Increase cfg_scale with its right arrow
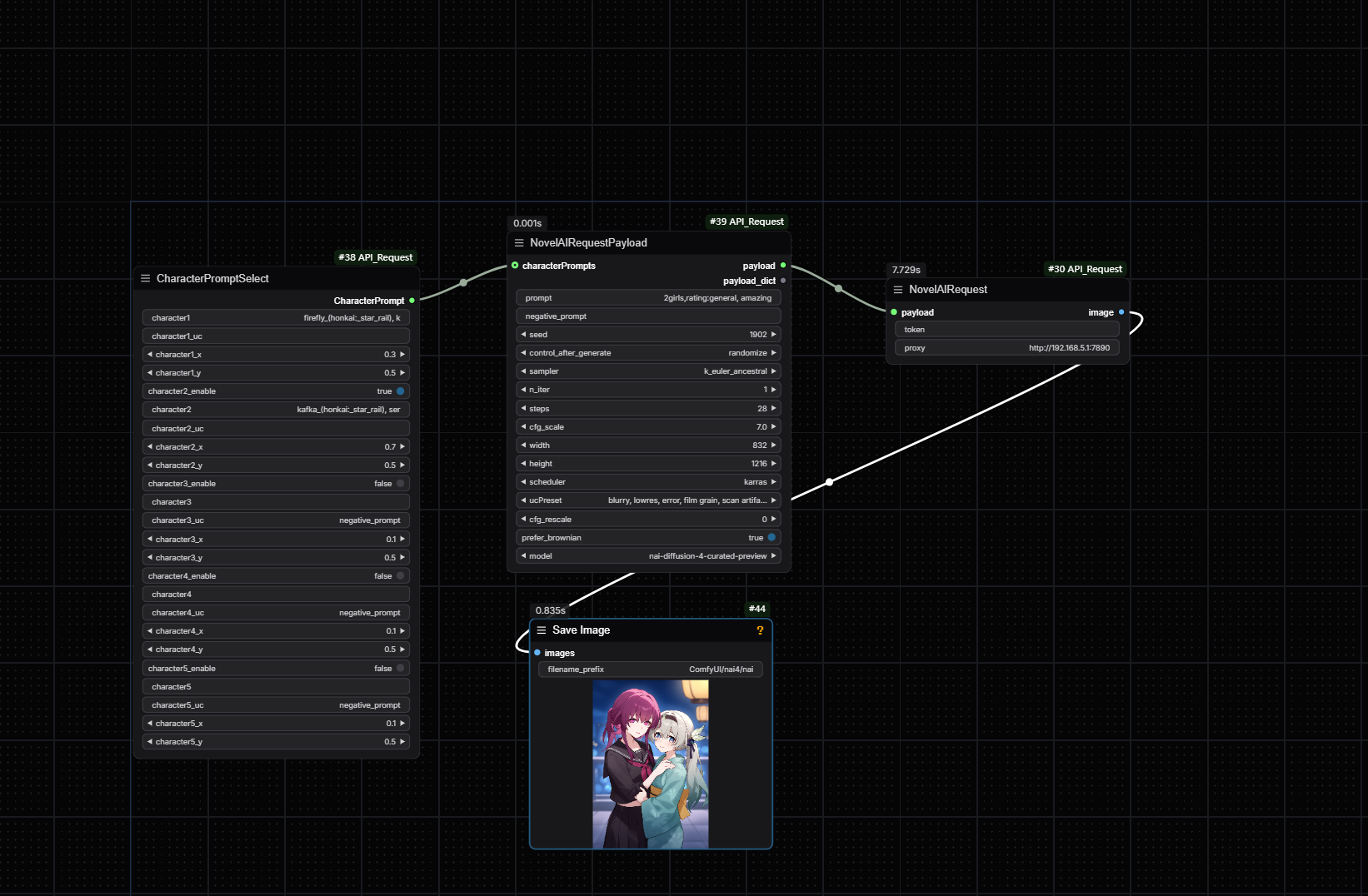 coord(774,427)
